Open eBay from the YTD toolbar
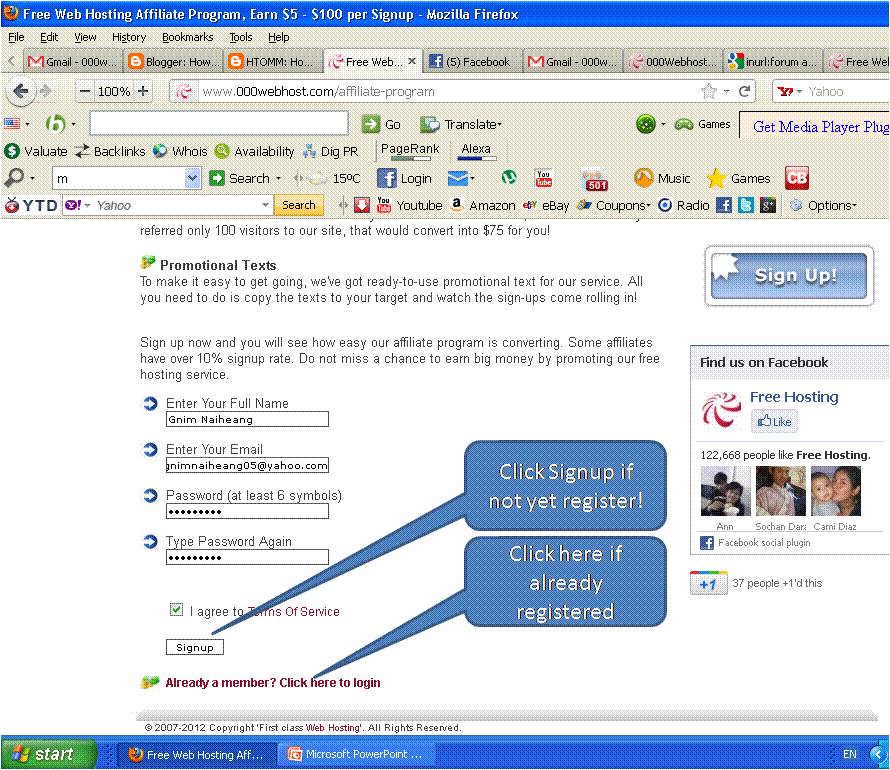 546,205
